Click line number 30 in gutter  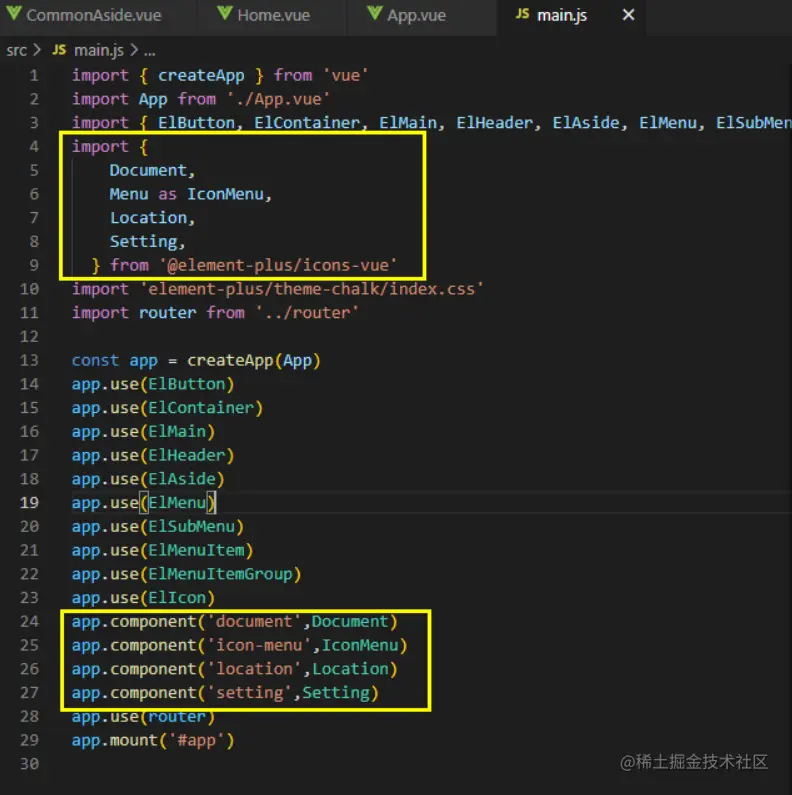point(29,764)
